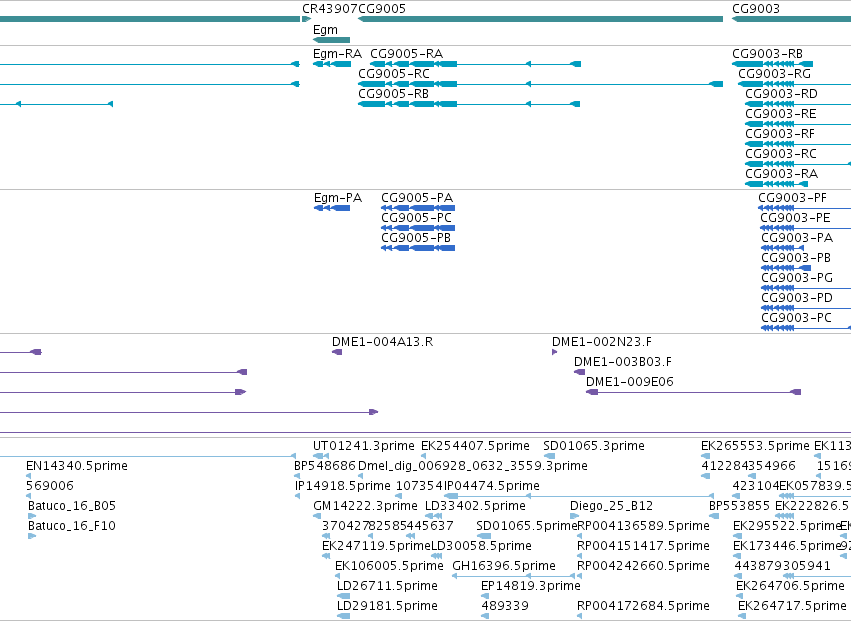Screen dimensions: 851x621
Task: Click the Diego_25_B12 feature label
Action: tap(612, 506)
